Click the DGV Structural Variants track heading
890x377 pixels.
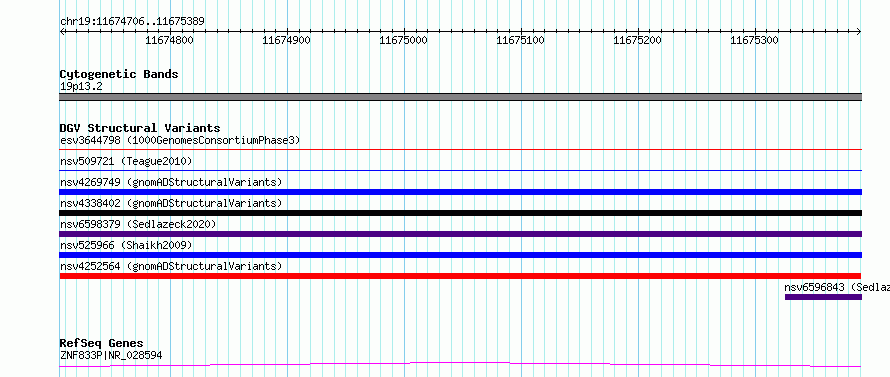point(140,128)
